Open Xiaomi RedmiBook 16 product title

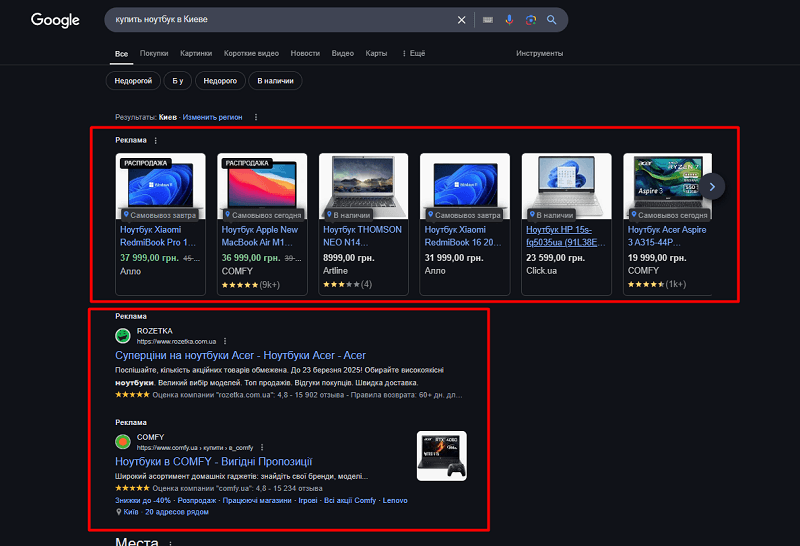coord(463,236)
